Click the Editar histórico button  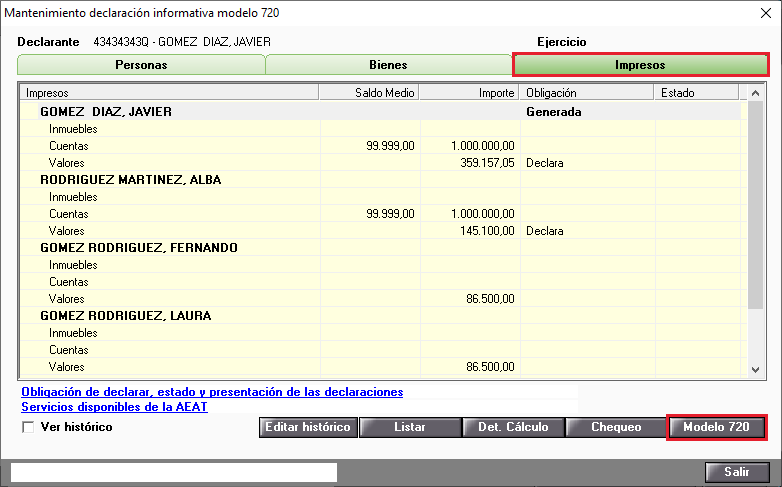click(308, 427)
